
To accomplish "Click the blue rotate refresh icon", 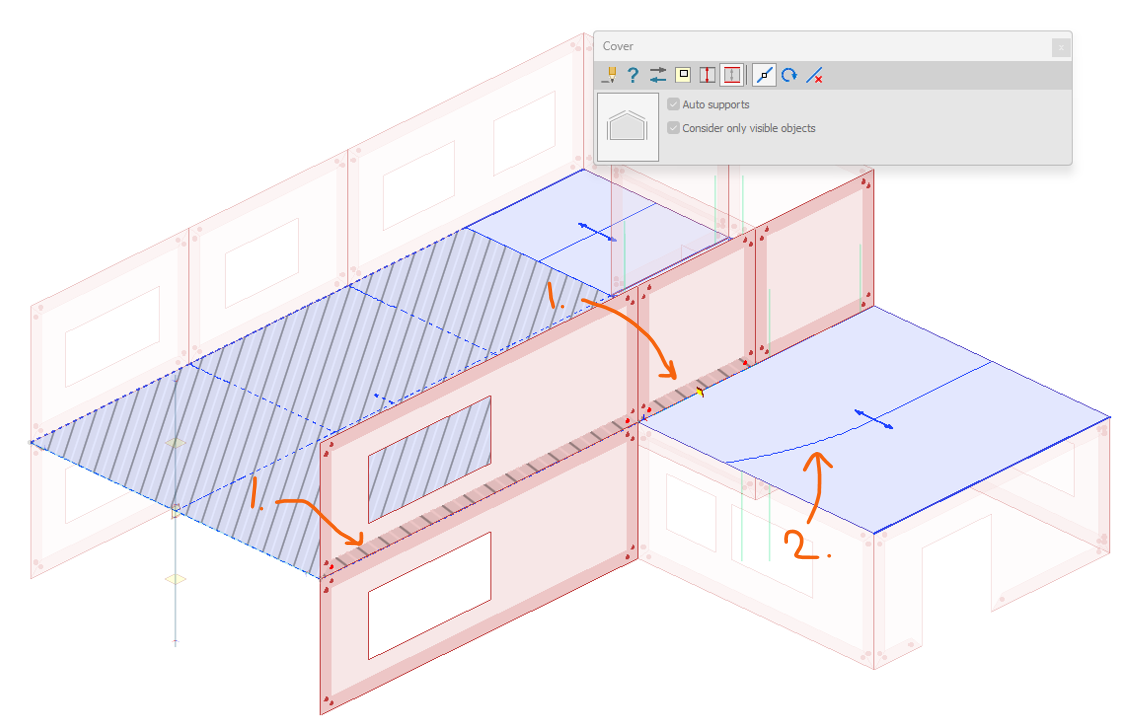I will coord(789,75).
